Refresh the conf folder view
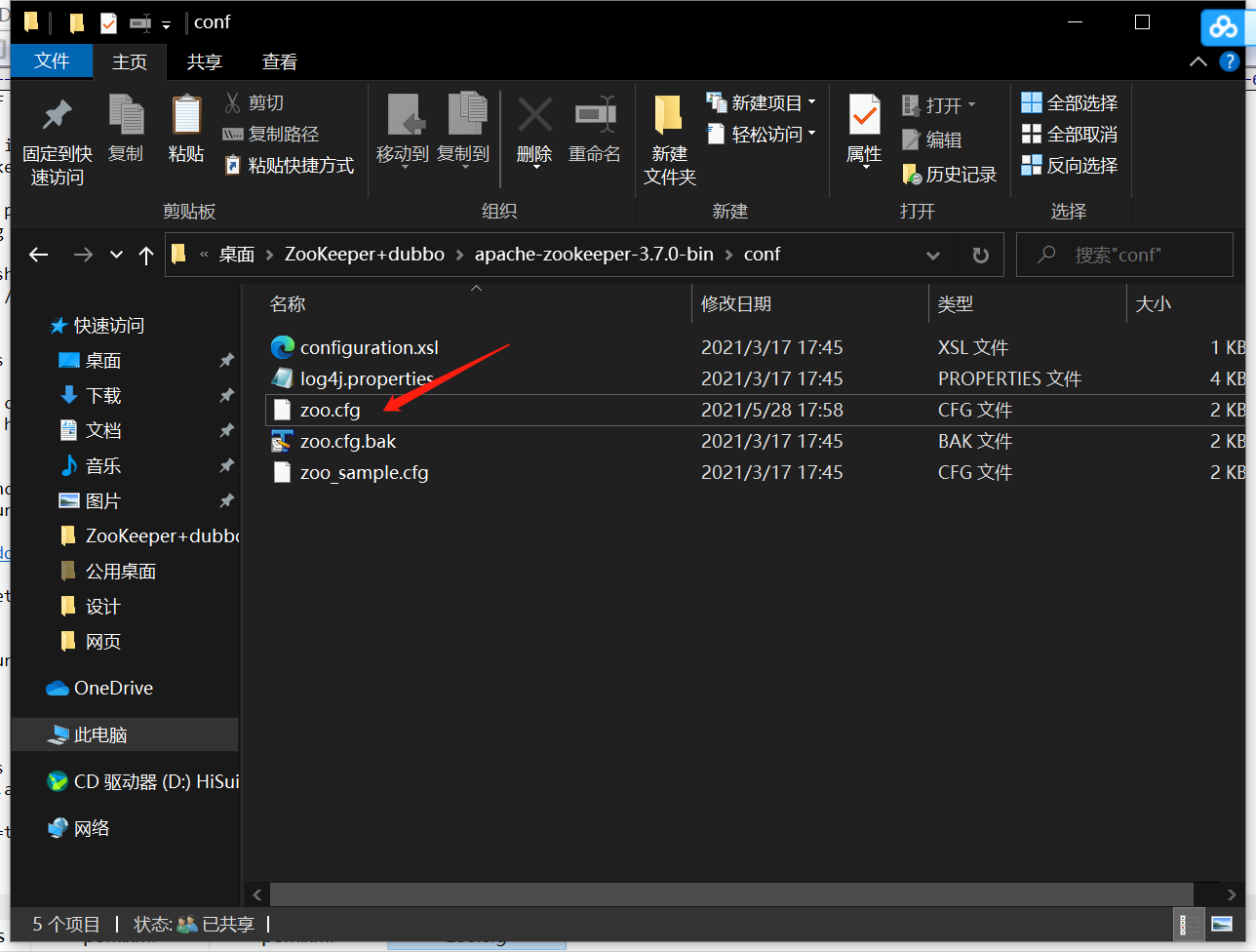 (x=981, y=255)
